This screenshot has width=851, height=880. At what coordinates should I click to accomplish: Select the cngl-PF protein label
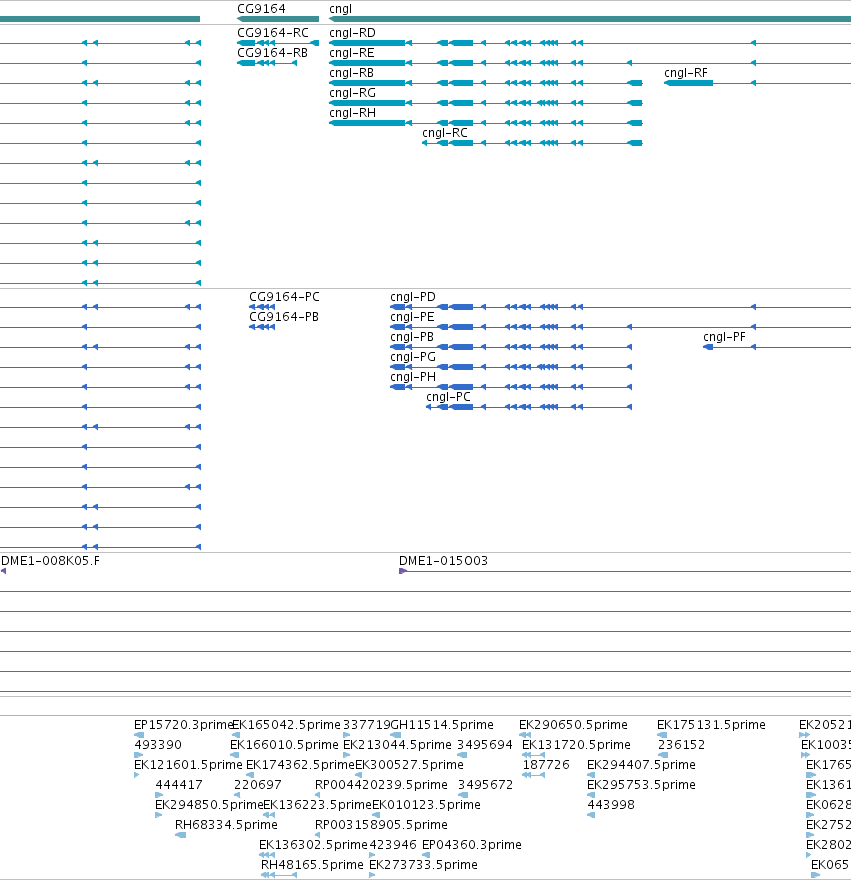pos(724,337)
